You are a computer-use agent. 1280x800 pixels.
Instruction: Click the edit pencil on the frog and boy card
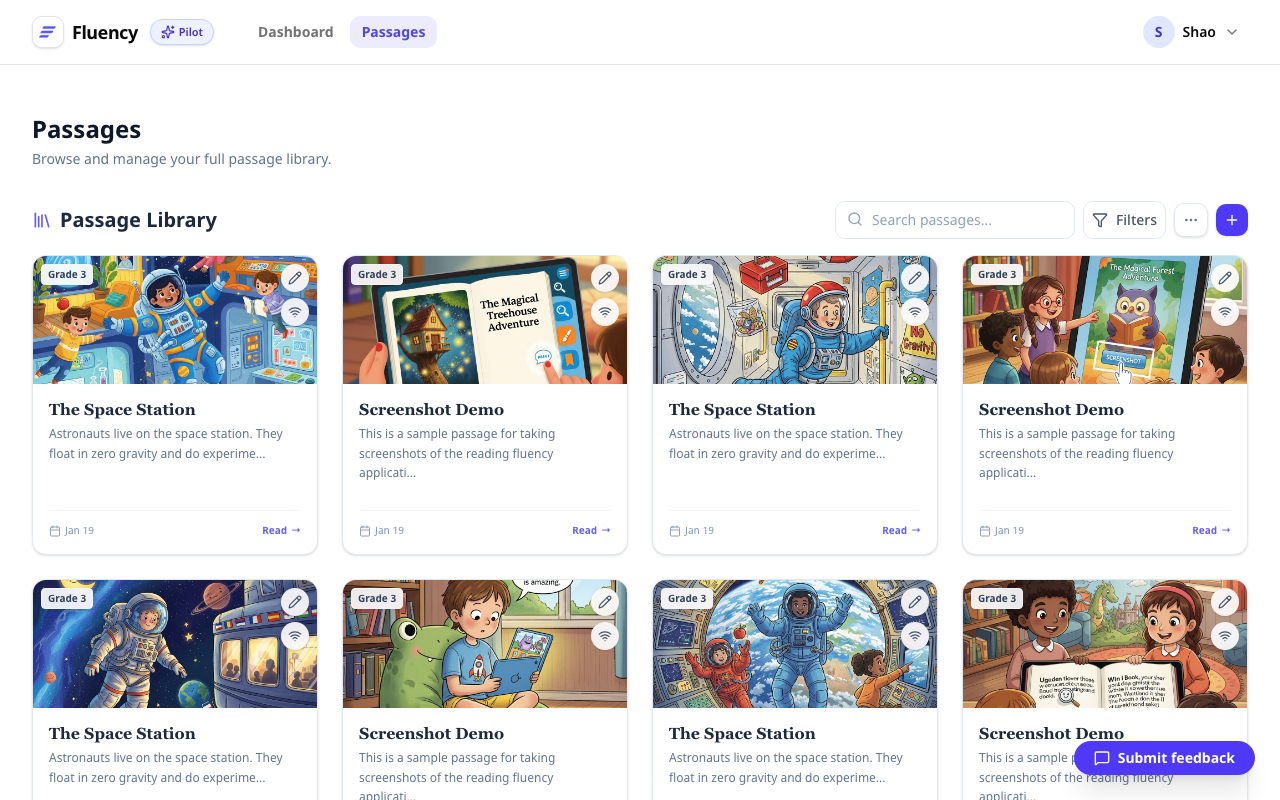coord(604,602)
